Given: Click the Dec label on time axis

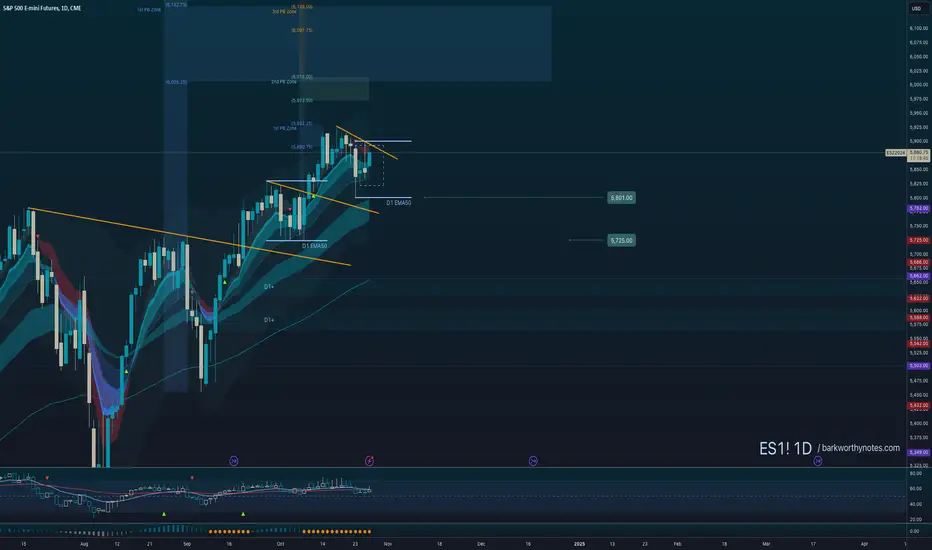Looking at the screenshot, I should click(481, 543).
